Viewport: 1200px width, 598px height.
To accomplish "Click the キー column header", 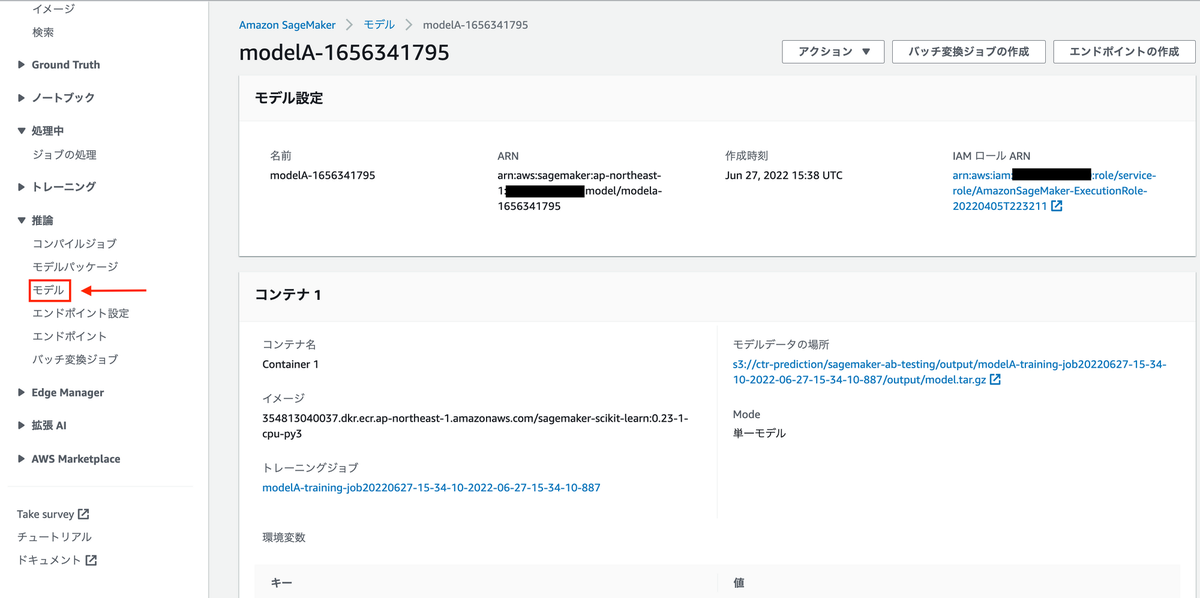I will 281,582.
